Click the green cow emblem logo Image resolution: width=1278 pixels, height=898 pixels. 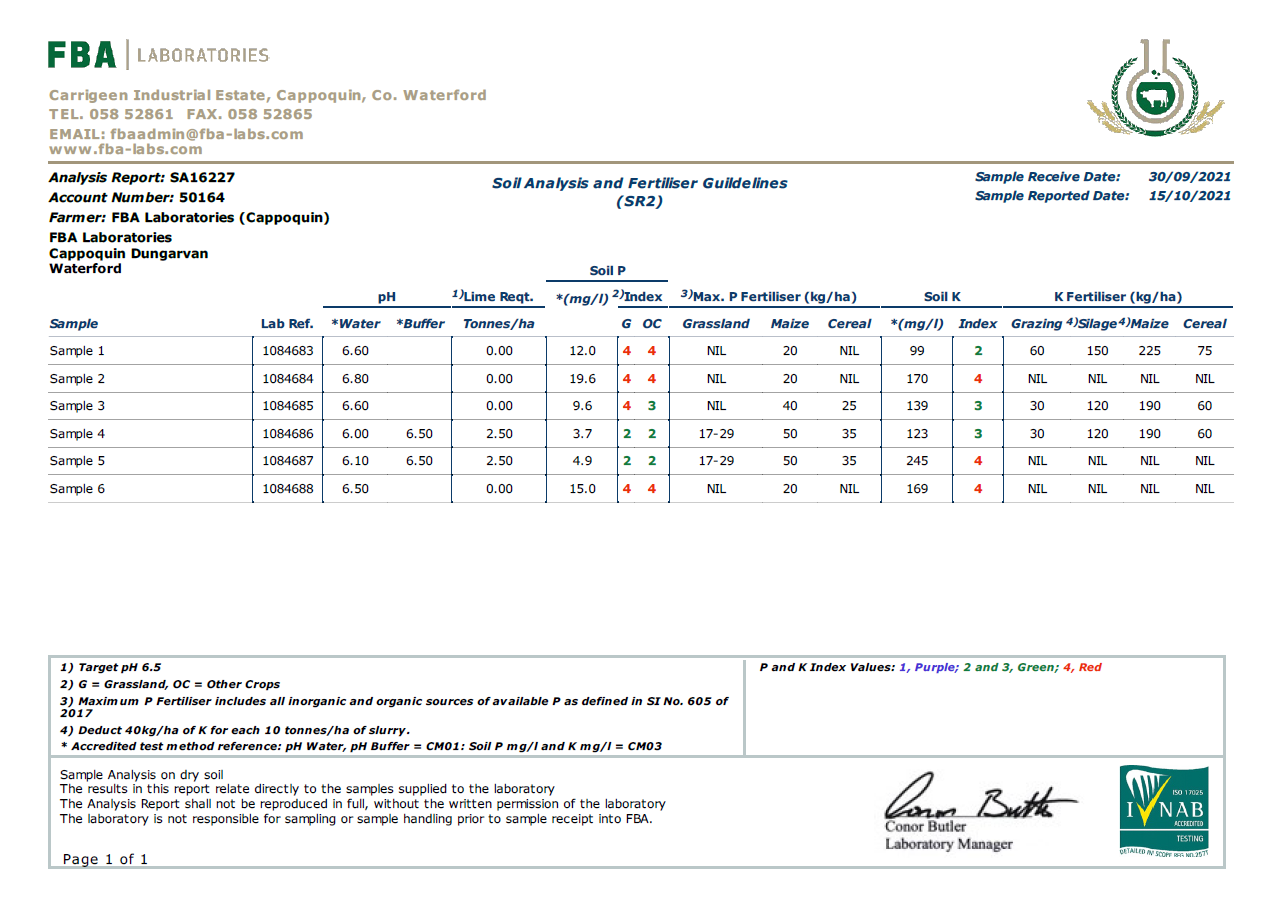[1155, 92]
